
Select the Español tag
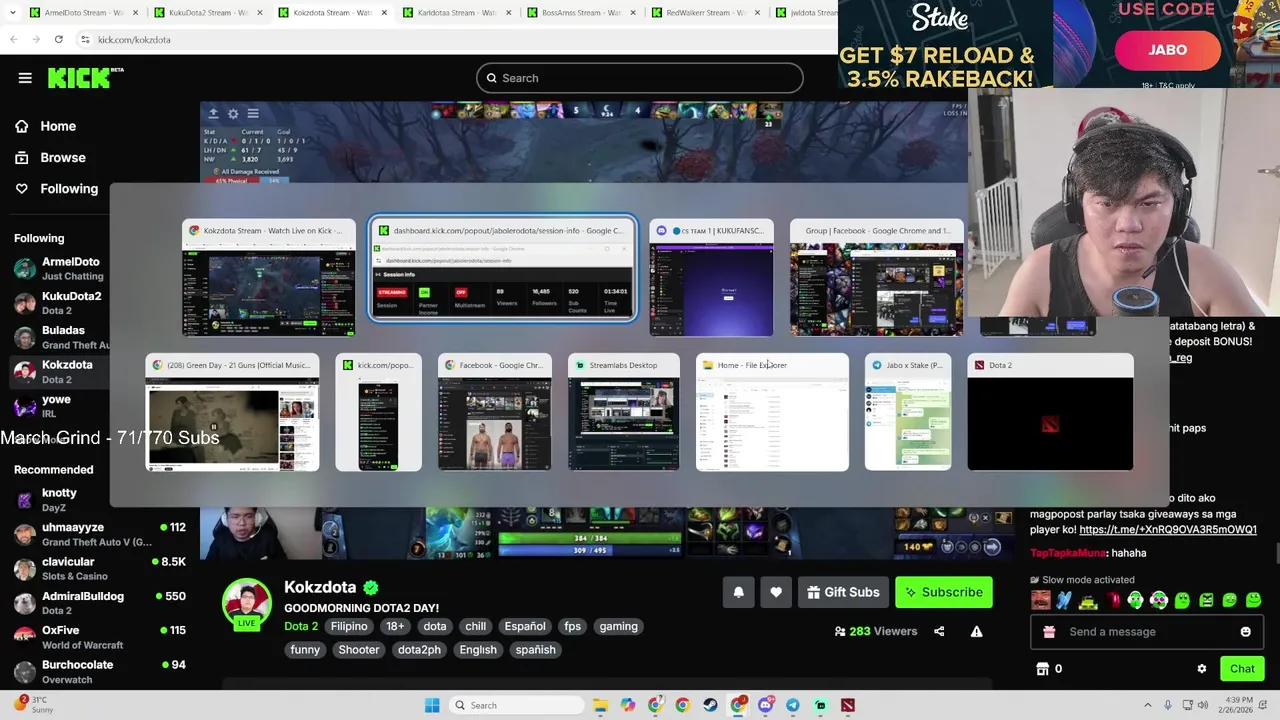(525, 626)
